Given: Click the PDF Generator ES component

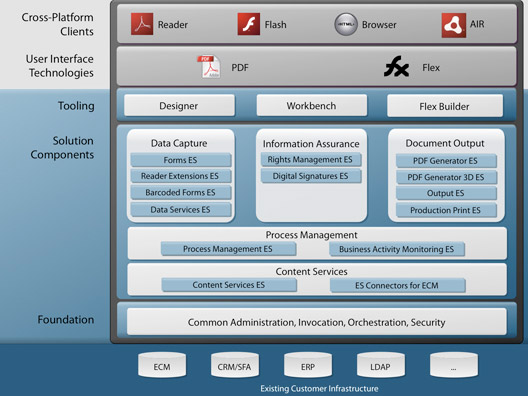Looking at the screenshot, I should pos(446,161).
